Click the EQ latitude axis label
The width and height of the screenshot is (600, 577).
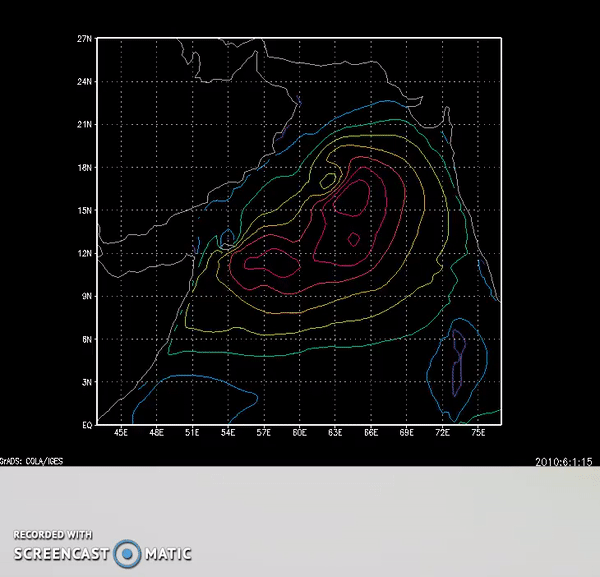[87, 425]
